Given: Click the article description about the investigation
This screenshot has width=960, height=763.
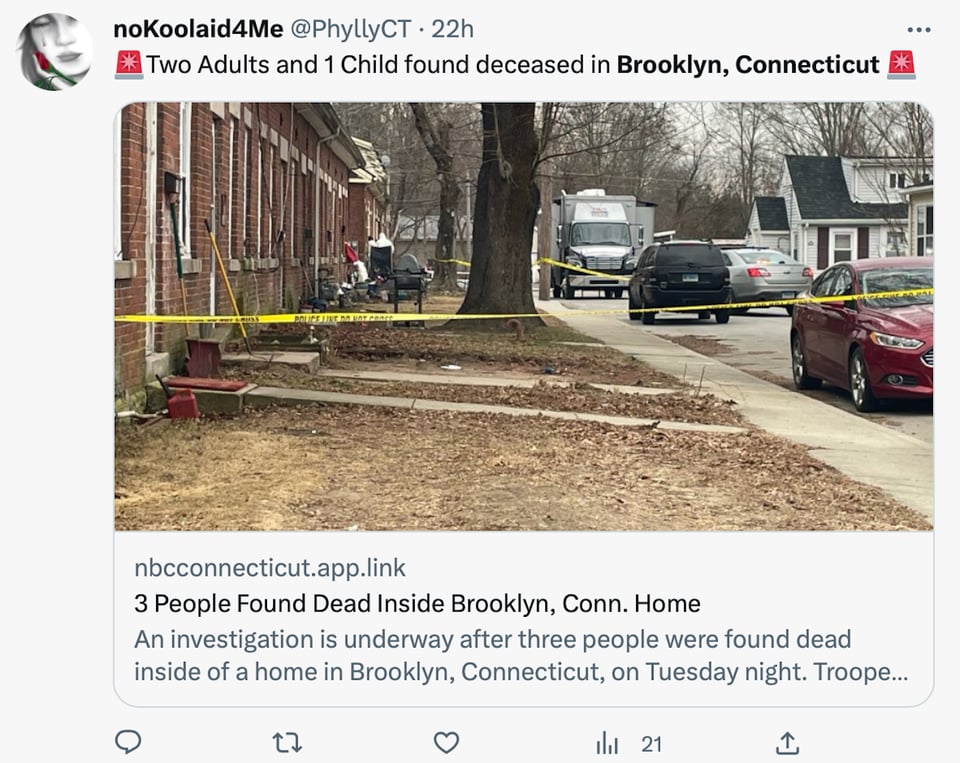Looking at the screenshot, I should coord(521,655).
